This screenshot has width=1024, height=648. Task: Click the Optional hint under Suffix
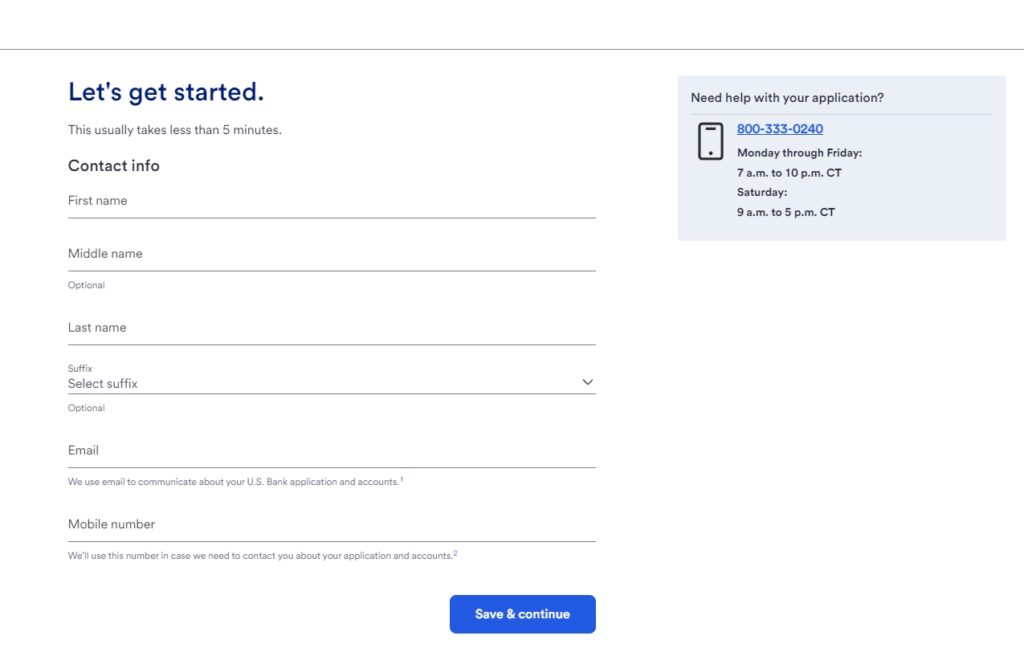click(86, 408)
